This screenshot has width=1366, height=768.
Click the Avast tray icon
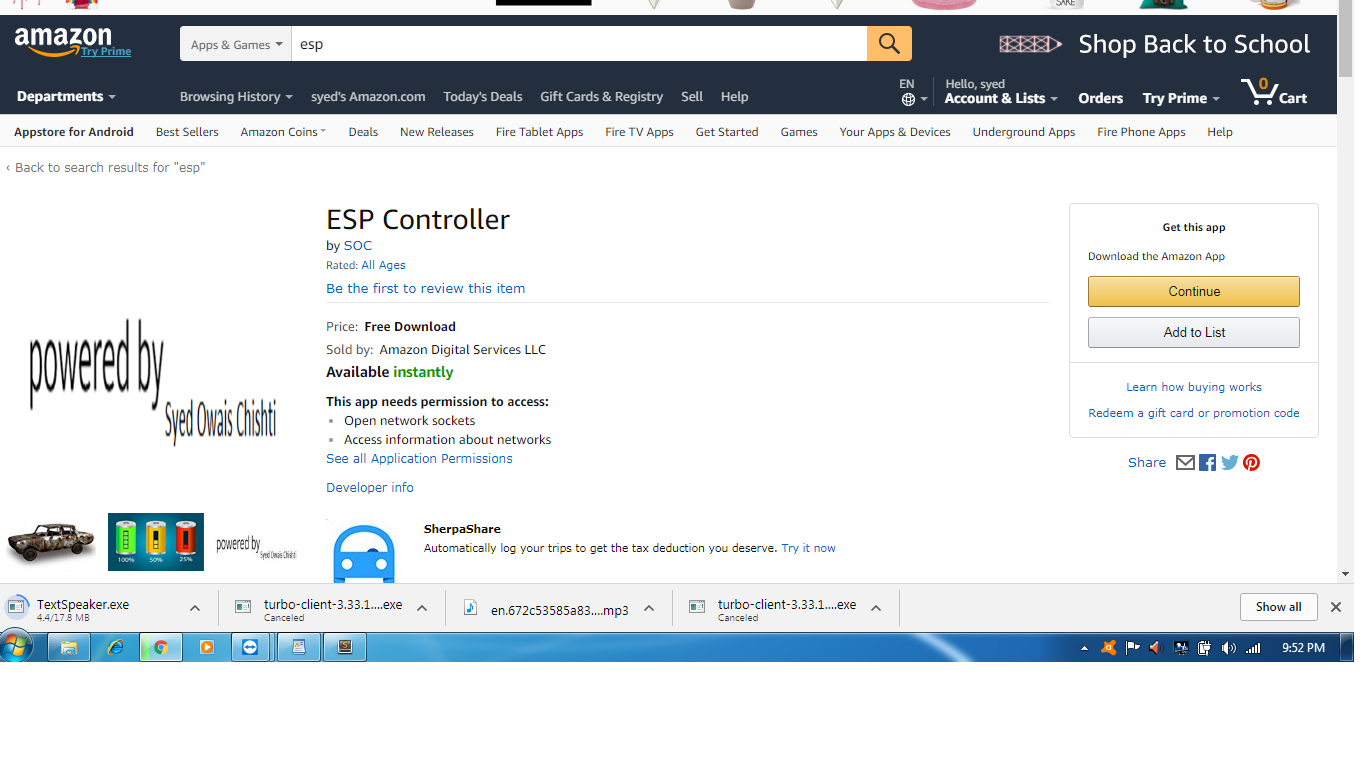(1108, 648)
